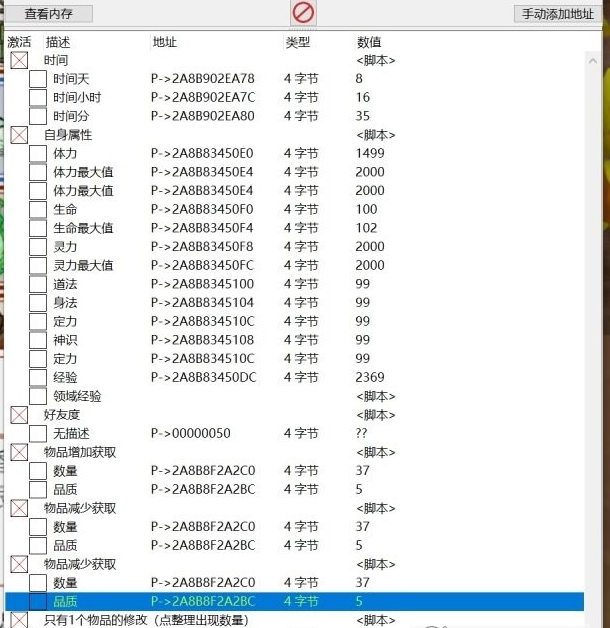Click the 生命最大值 value 102
610x628 pixels.
(366, 228)
